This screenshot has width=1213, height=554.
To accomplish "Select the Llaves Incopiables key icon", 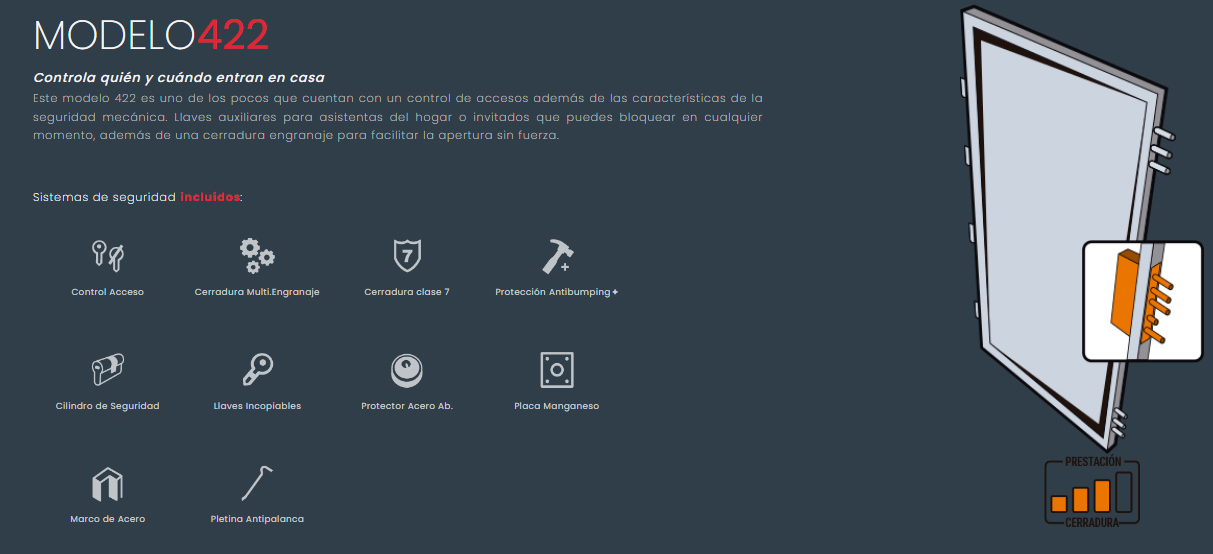I will pos(256,370).
